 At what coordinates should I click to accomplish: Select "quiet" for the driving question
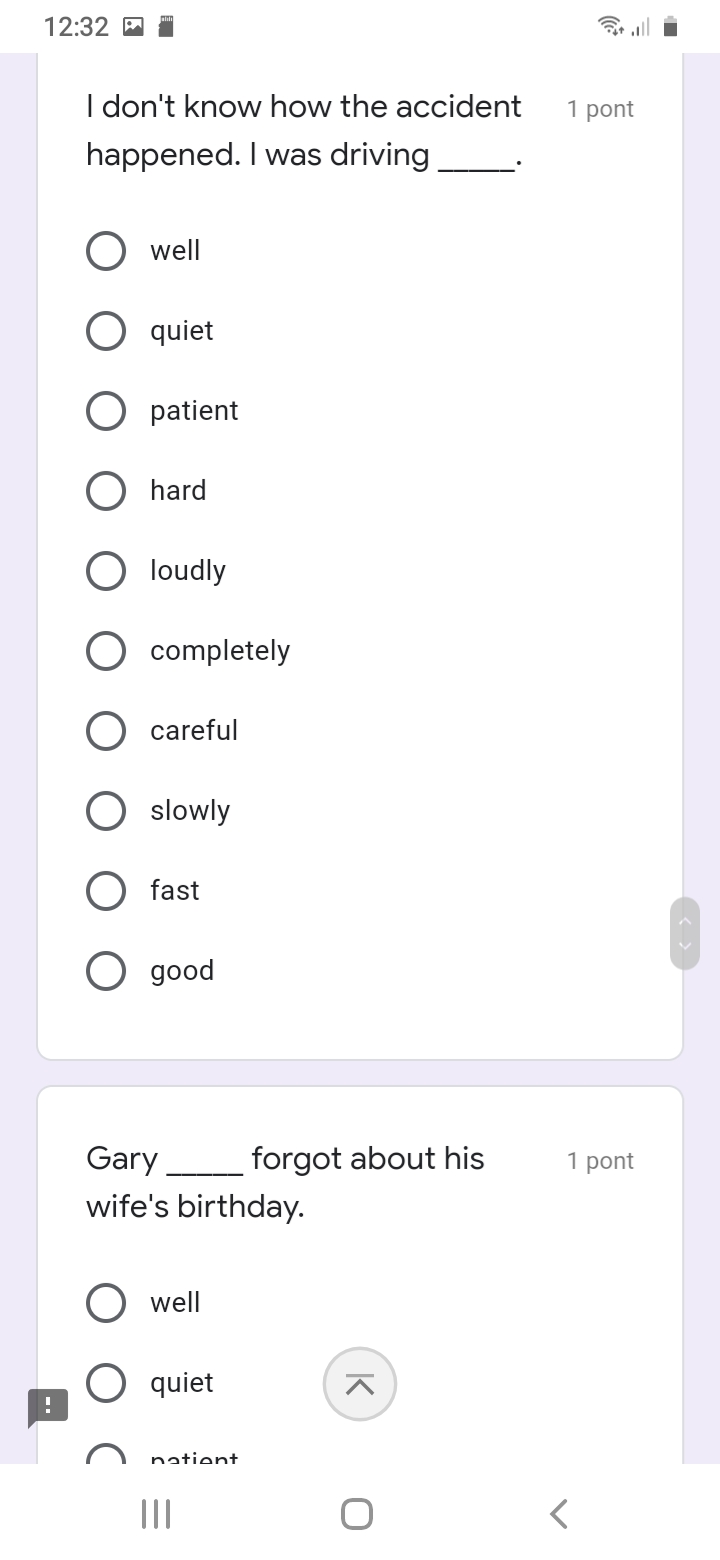click(106, 331)
